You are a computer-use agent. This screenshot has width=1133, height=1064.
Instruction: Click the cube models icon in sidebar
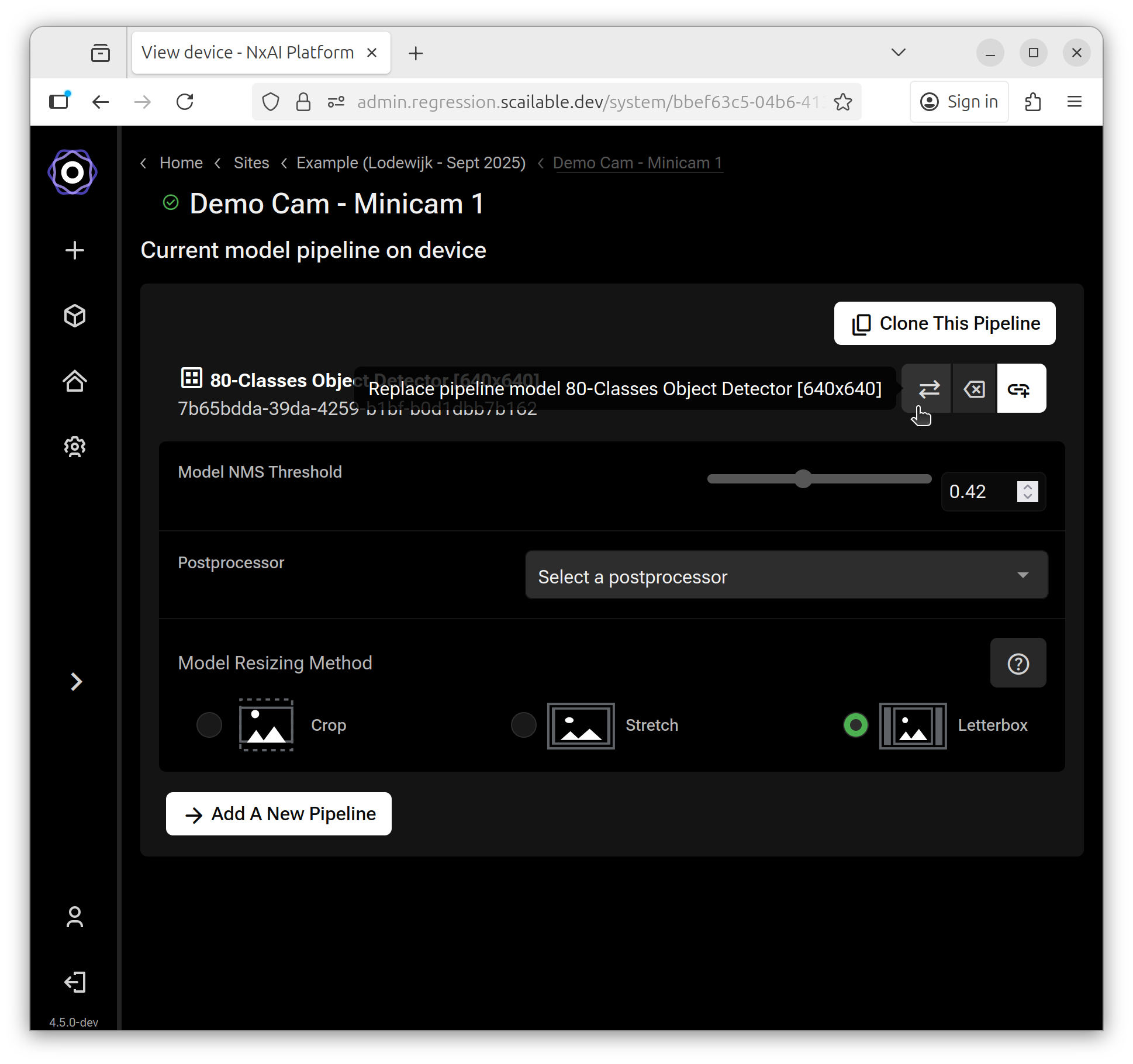click(x=75, y=316)
